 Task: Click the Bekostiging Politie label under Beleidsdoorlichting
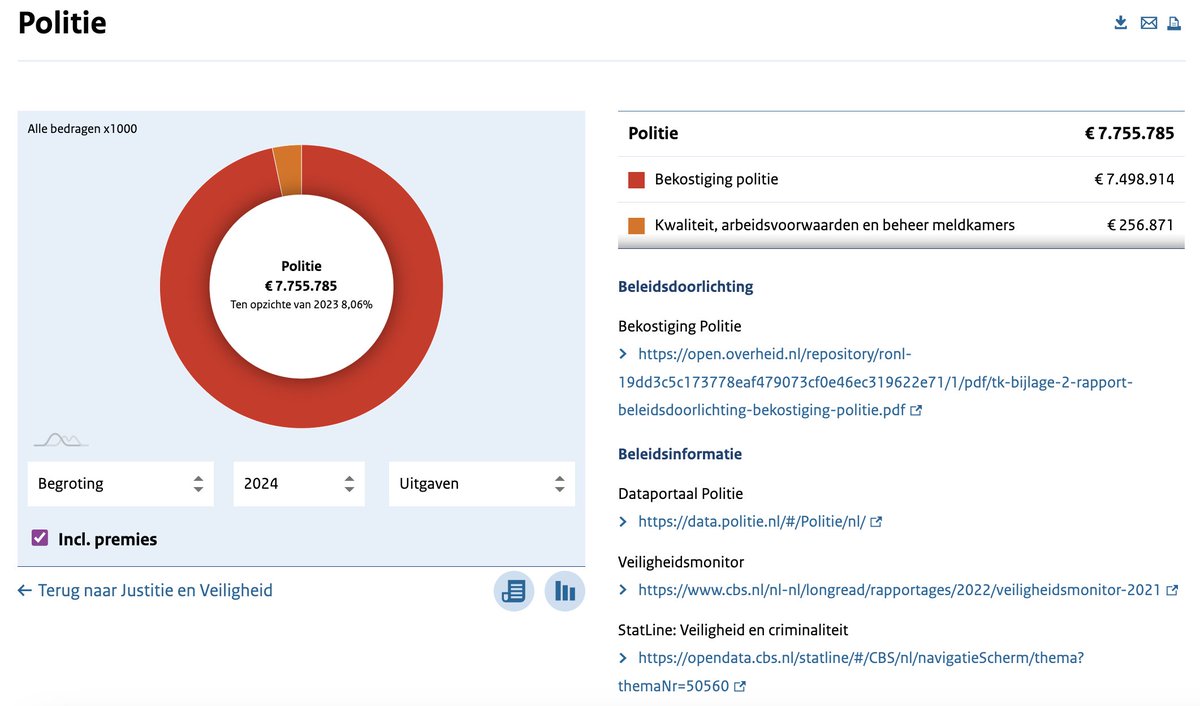click(680, 326)
